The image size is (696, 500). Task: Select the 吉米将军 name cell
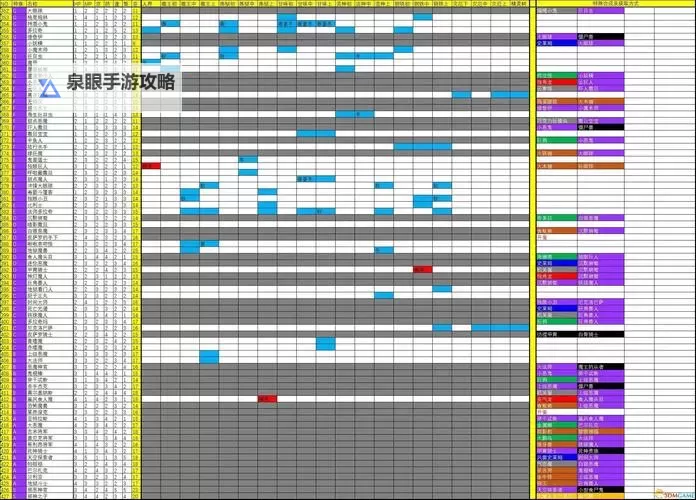(x=50, y=432)
